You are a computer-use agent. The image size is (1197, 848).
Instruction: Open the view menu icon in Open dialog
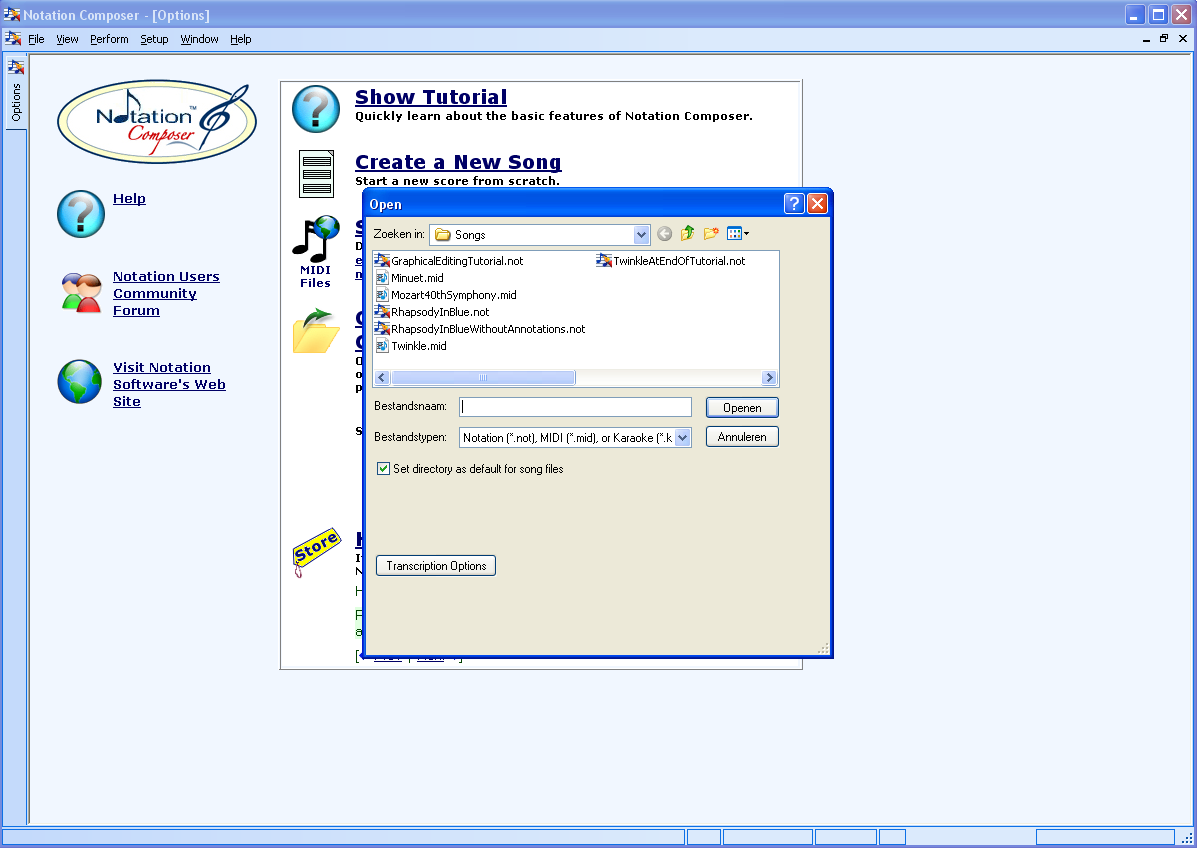[x=737, y=234]
